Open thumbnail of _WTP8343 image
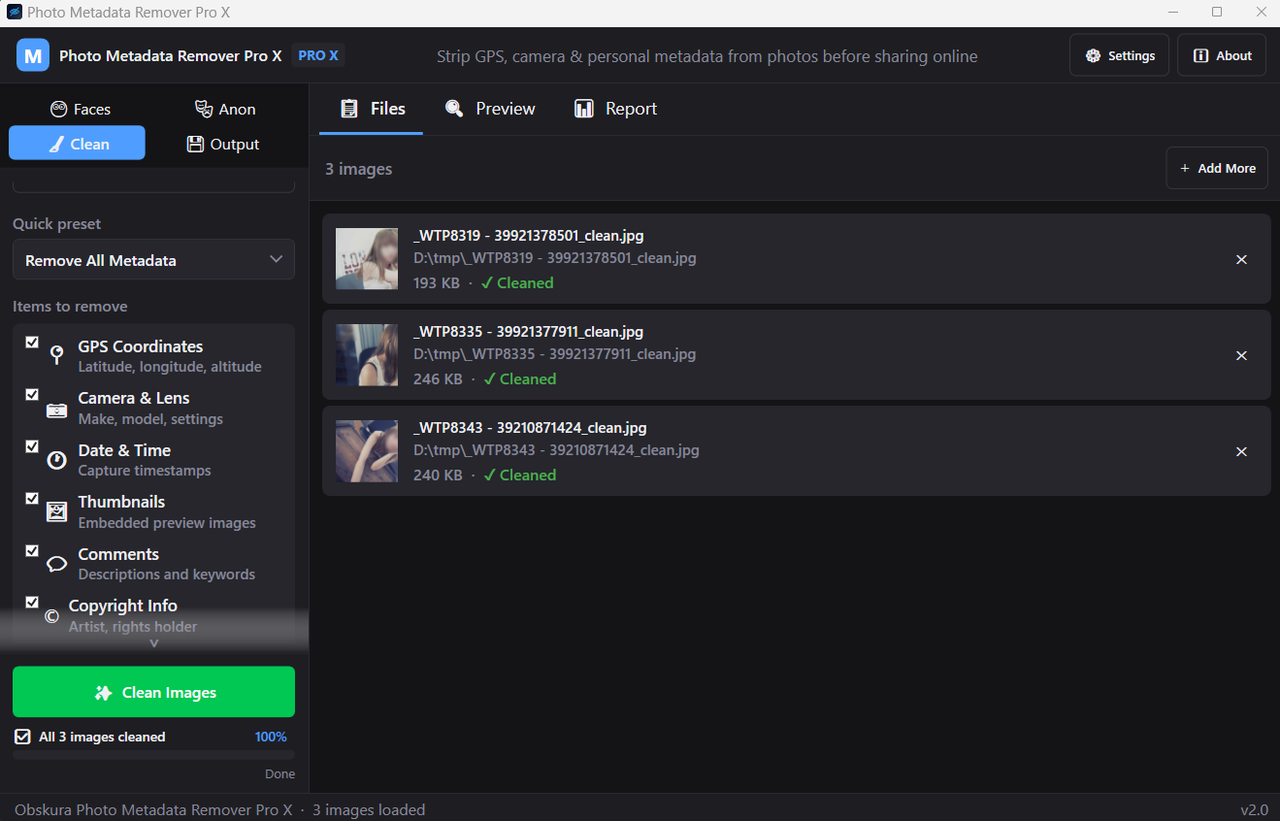Image resolution: width=1280 pixels, height=821 pixels. click(x=367, y=451)
